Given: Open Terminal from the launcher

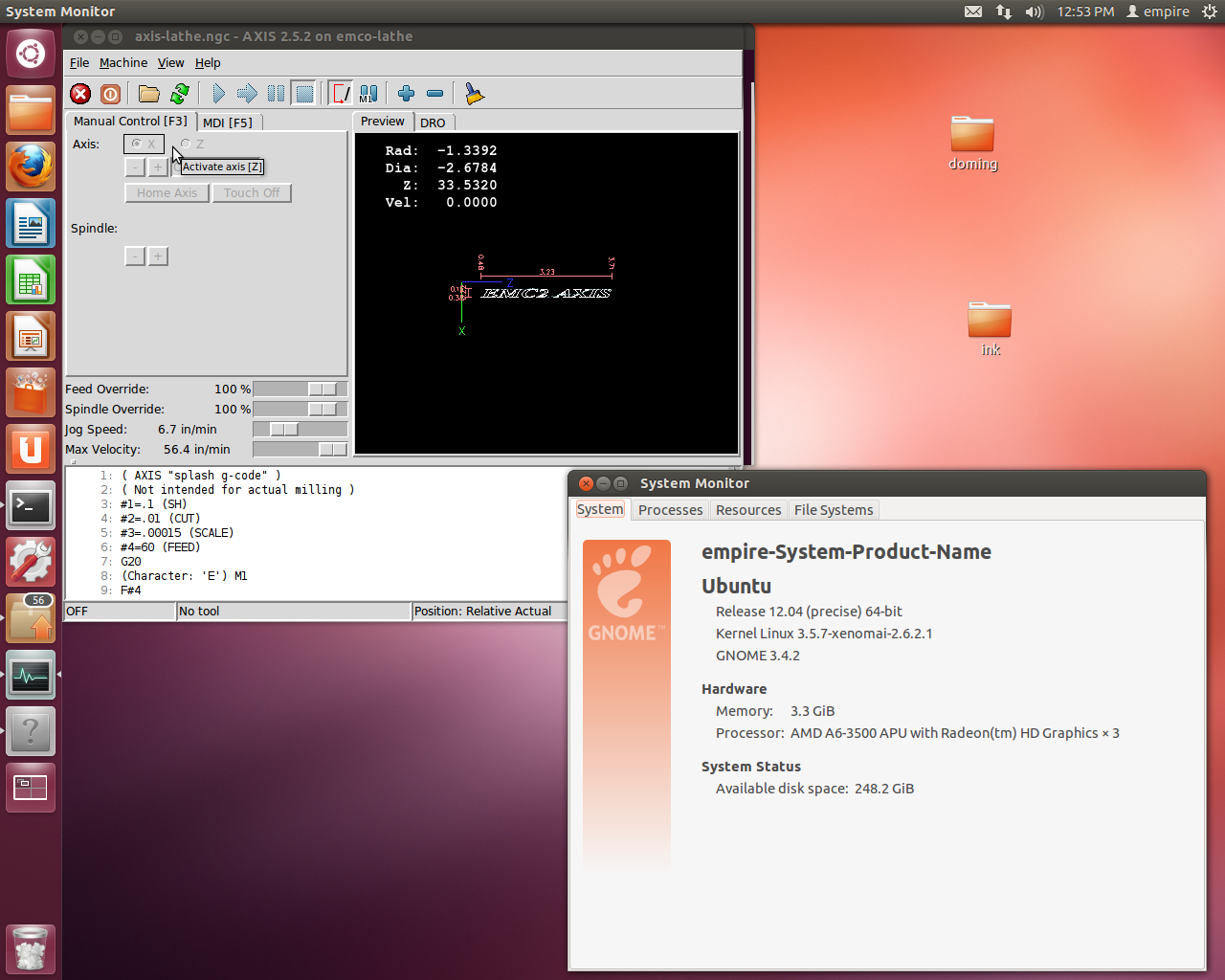Looking at the screenshot, I should coord(31,505).
